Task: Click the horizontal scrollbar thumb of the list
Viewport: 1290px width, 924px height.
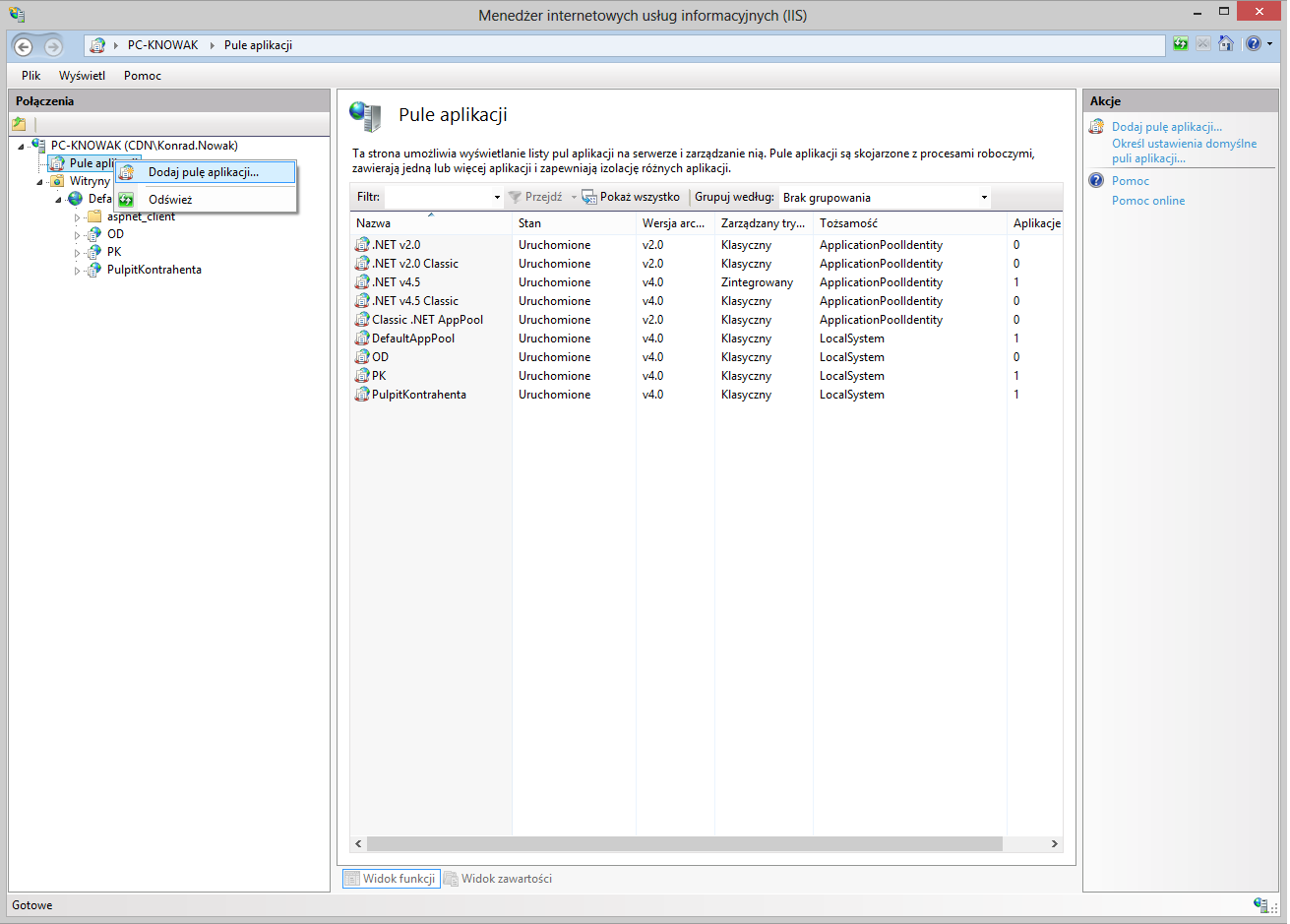Action: pos(685,844)
